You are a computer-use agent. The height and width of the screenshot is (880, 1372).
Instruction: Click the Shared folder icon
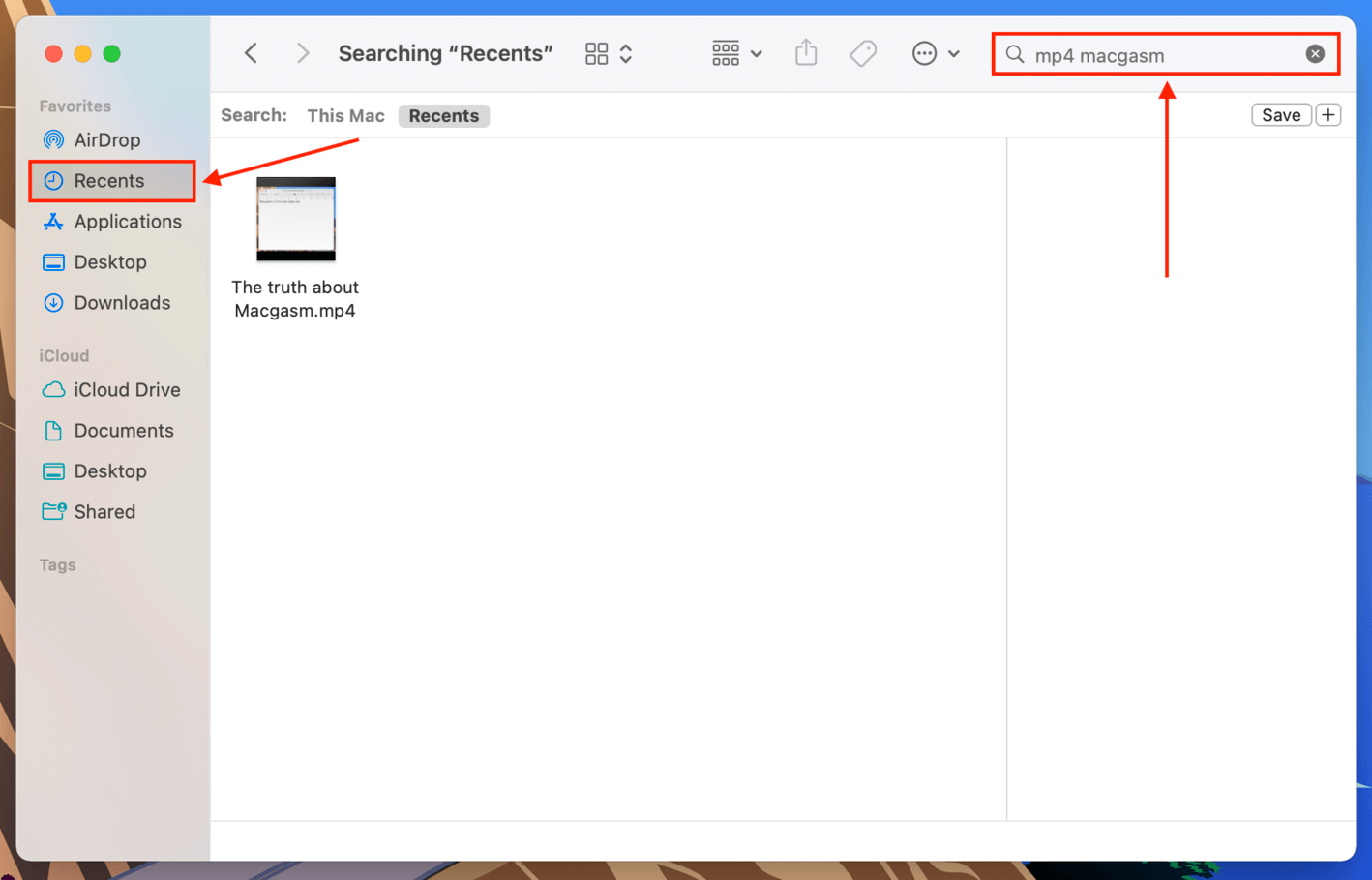click(53, 511)
